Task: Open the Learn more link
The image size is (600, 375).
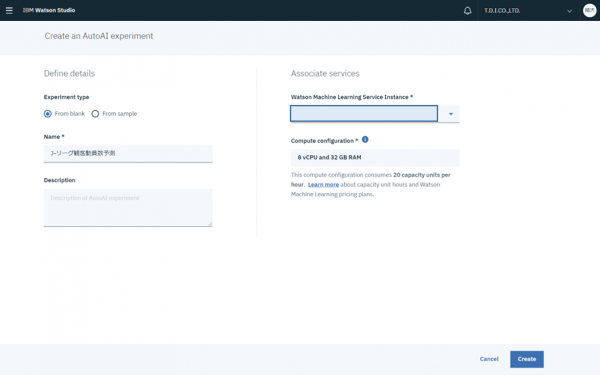Action: tap(323, 184)
